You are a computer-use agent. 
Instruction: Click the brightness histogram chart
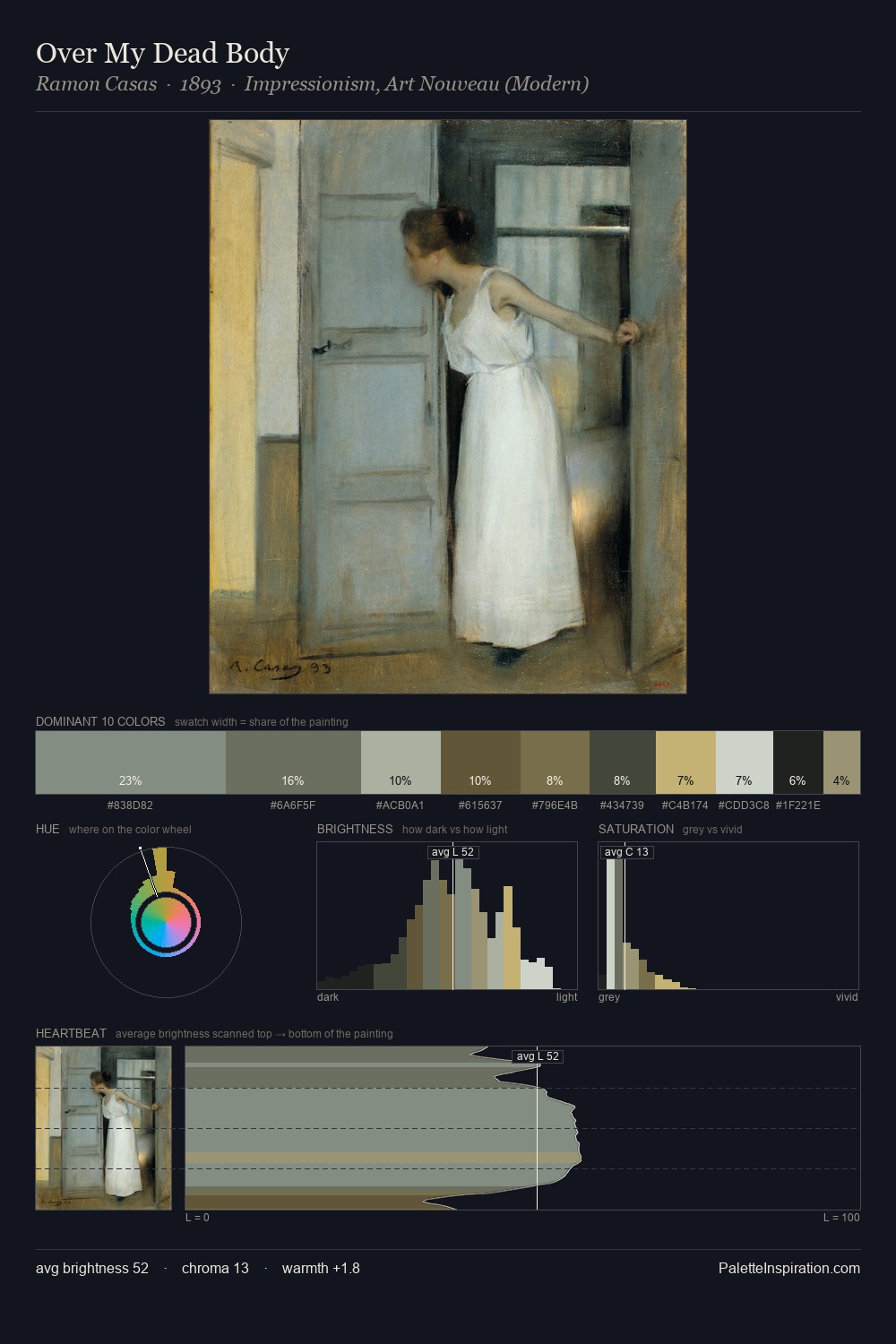(447, 916)
